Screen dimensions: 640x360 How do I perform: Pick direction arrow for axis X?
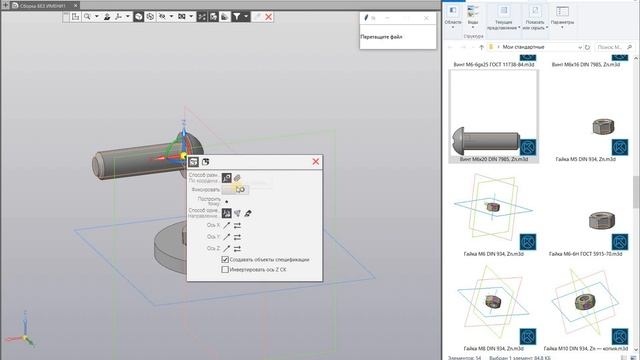[227, 225]
